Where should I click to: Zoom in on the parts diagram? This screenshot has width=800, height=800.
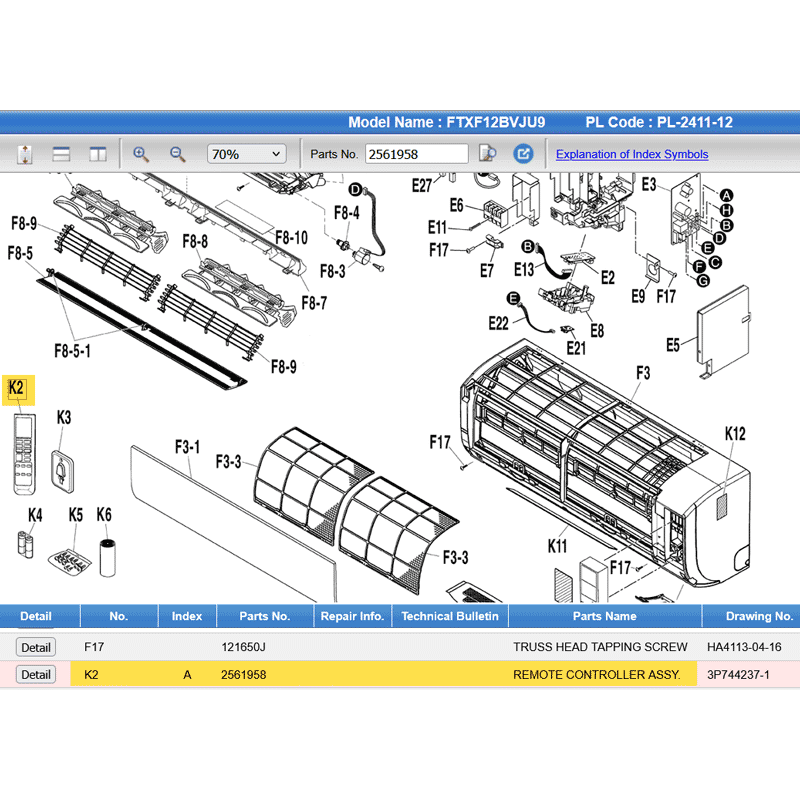[x=141, y=154]
